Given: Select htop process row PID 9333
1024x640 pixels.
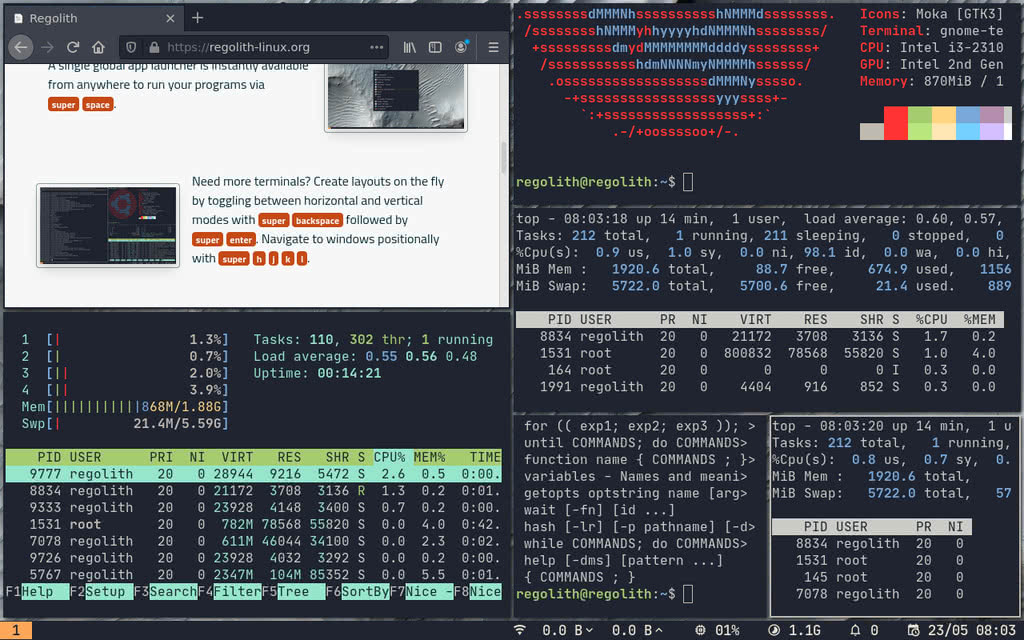Looking at the screenshot, I should point(253,507).
